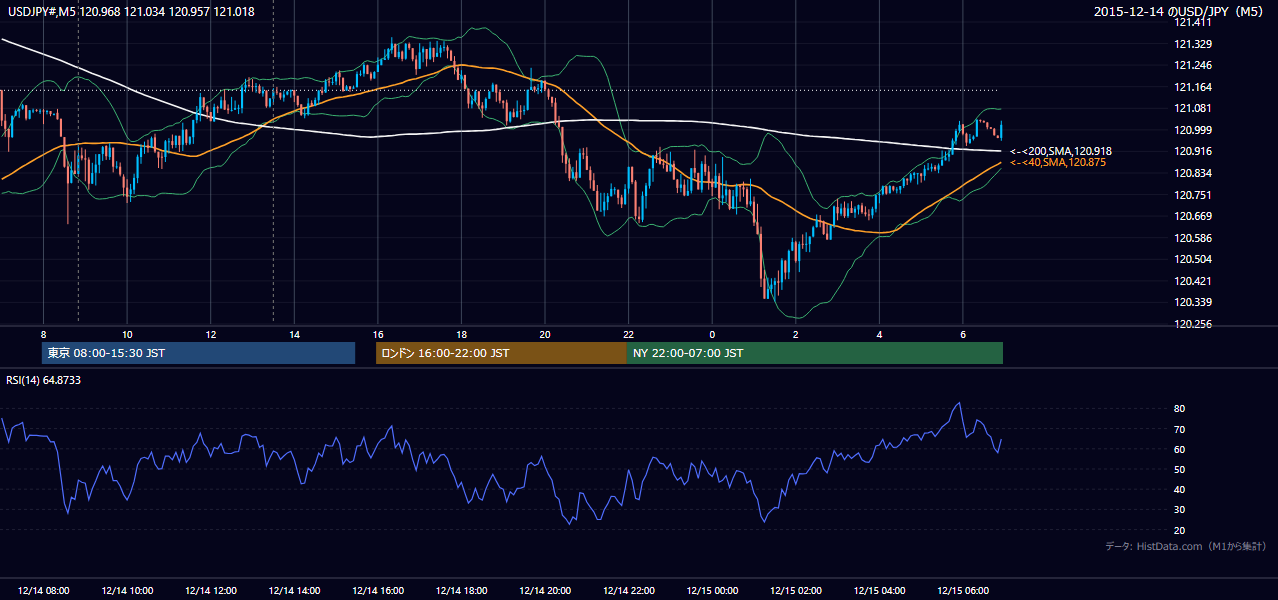
Task: Click the 12/14 16:00 date label
Action: pos(378,591)
